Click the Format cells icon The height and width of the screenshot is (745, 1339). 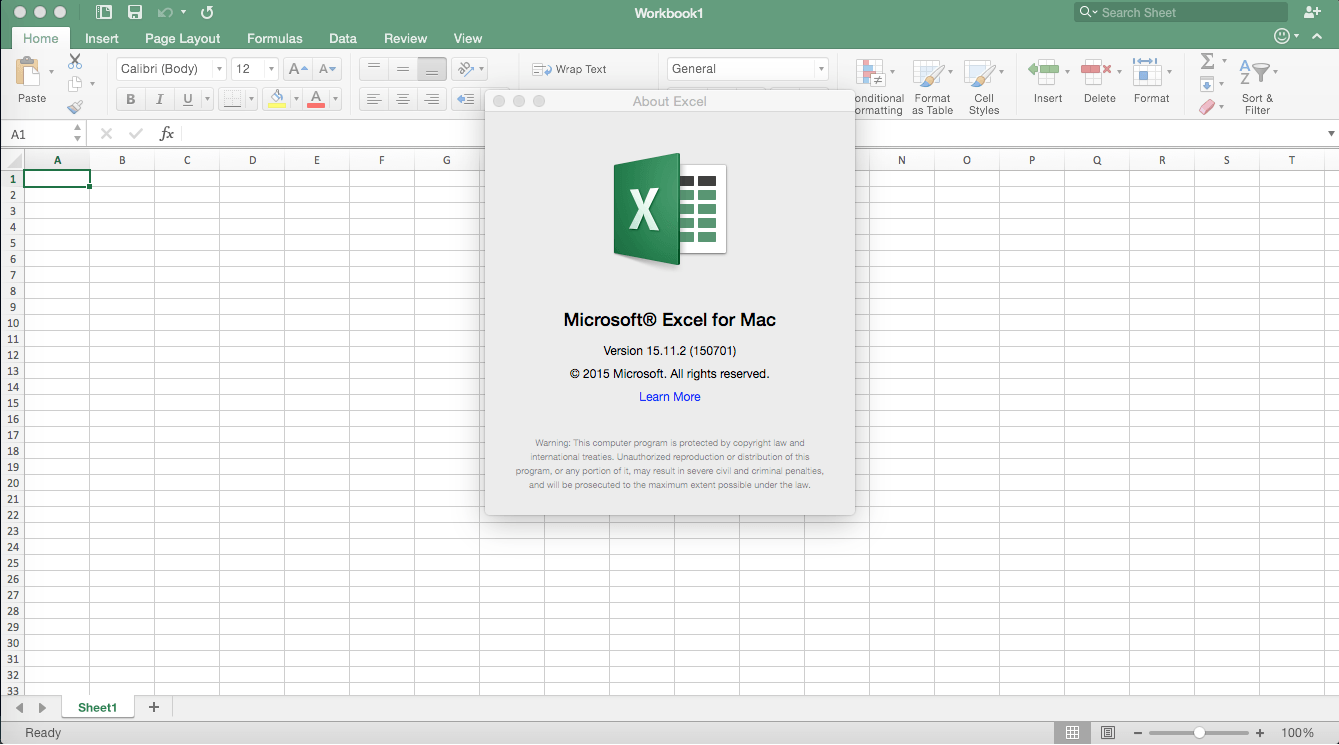(x=1146, y=72)
